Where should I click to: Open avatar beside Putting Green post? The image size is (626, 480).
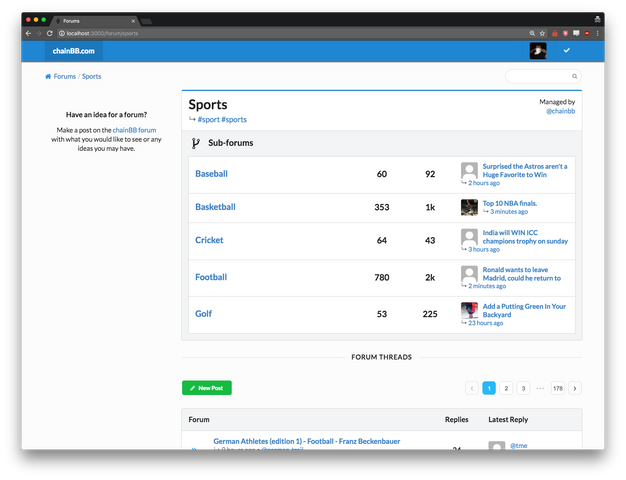coord(469,310)
